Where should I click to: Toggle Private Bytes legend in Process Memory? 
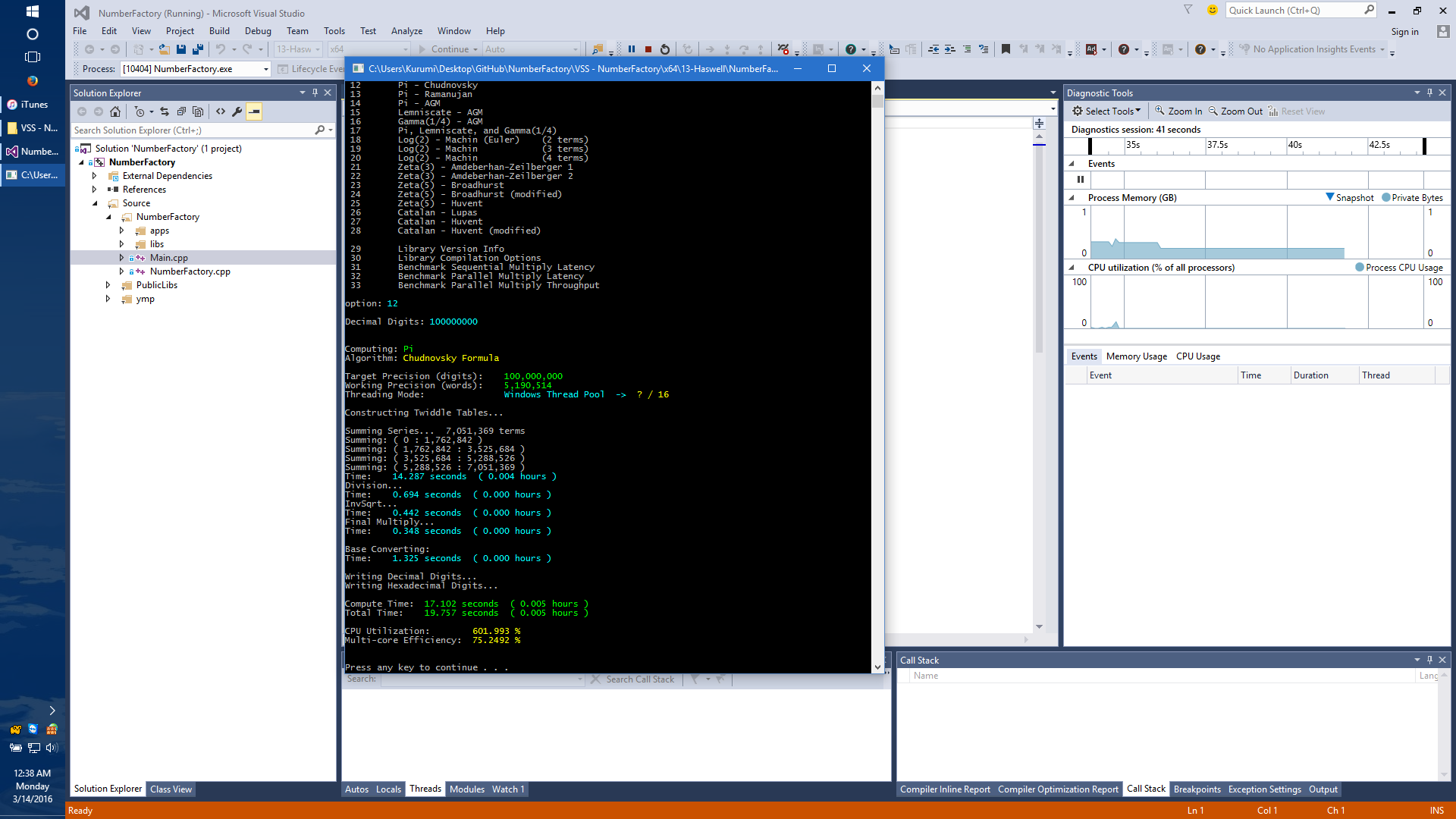[x=1412, y=198]
